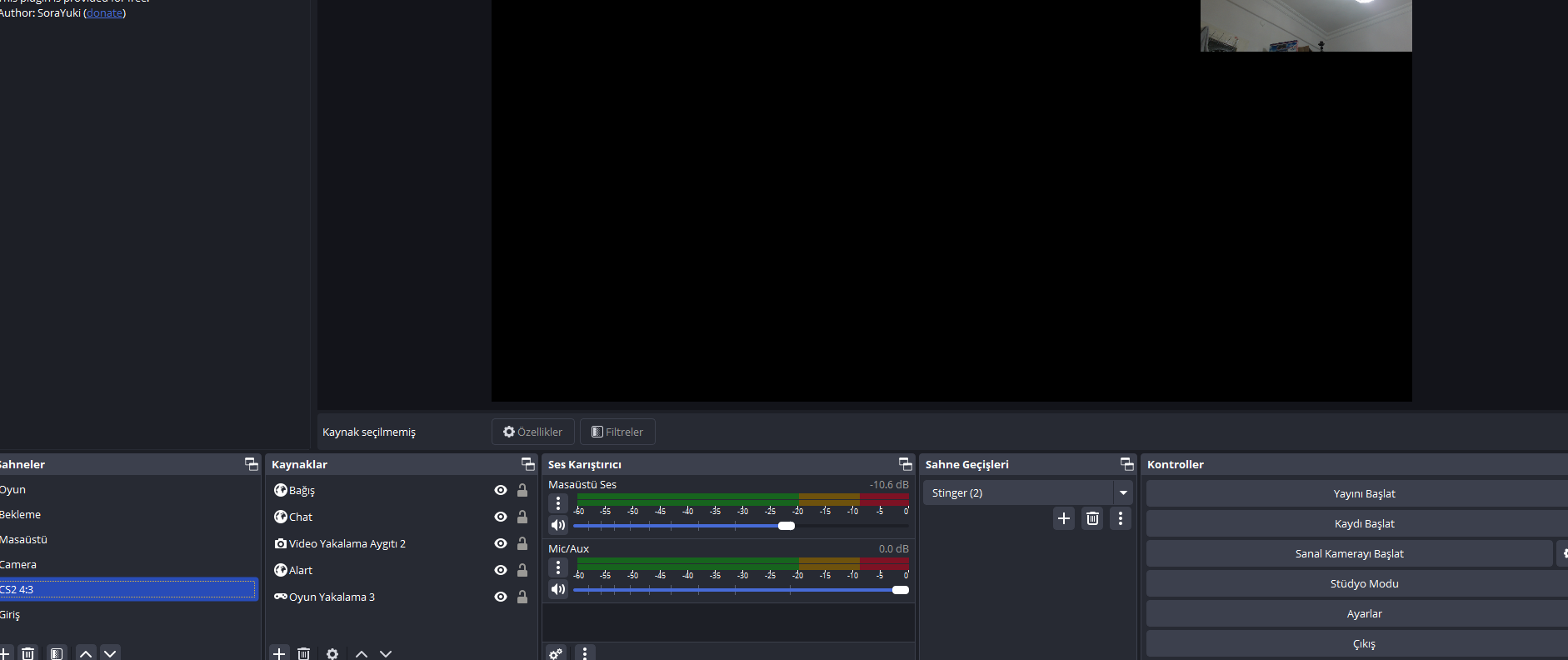This screenshot has width=1568, height=660.
Task: Follow the donate link
Action: pyautogui.click(x=105, y=12)
